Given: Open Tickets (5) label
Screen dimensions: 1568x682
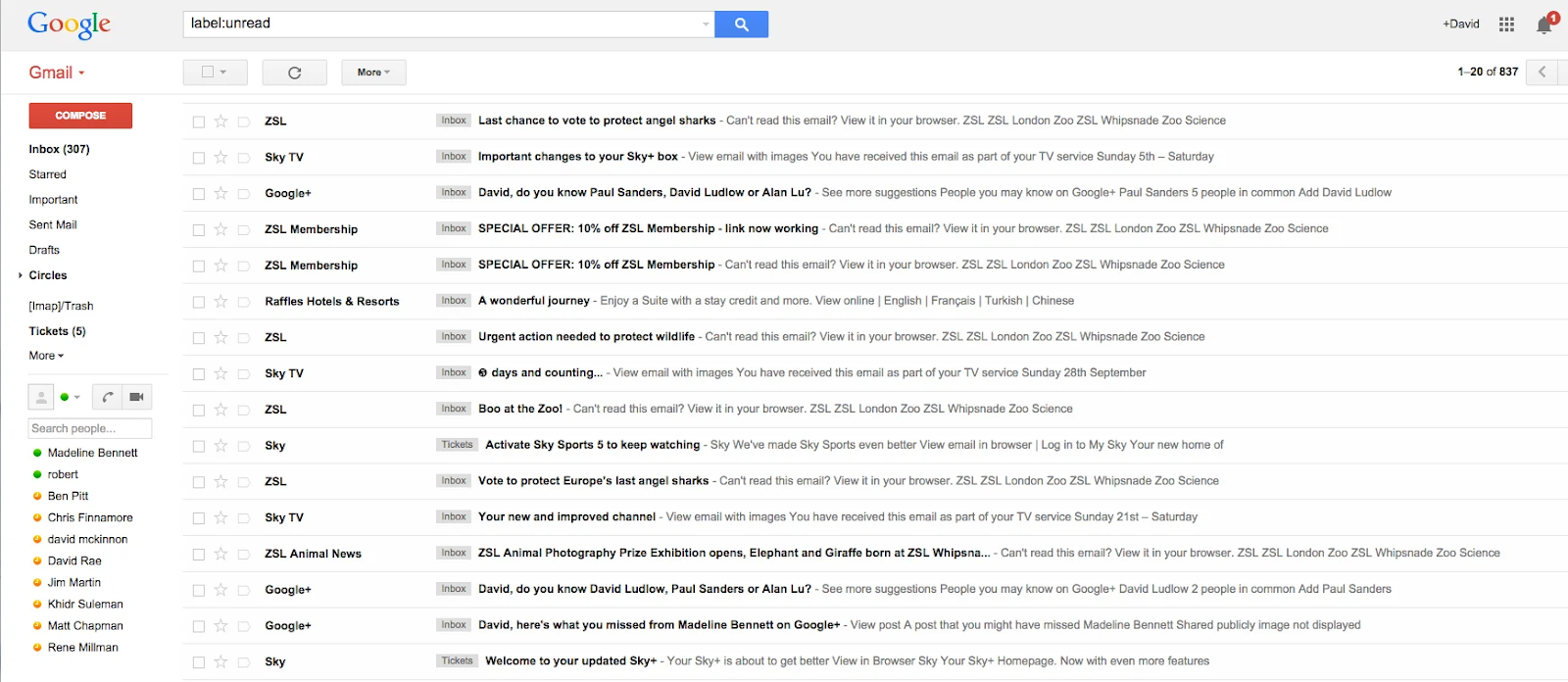Looking at the screenshot, I should click(x=57, y=331).
